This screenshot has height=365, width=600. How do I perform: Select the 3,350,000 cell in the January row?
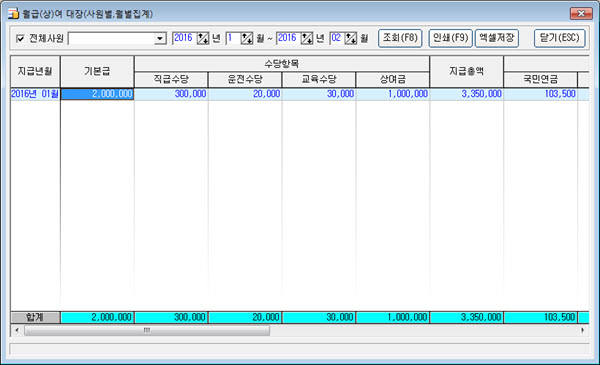pos(466,94)
